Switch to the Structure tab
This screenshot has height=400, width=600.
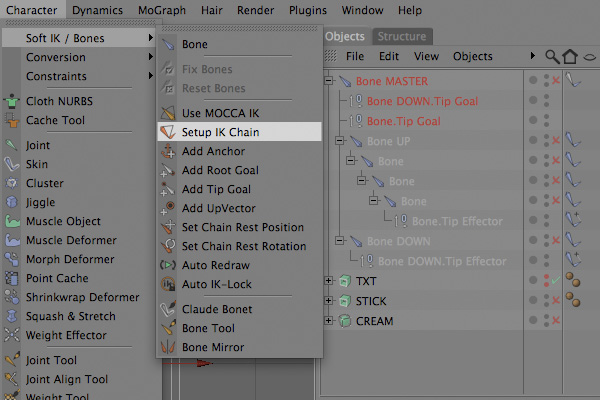coord(402,36)
